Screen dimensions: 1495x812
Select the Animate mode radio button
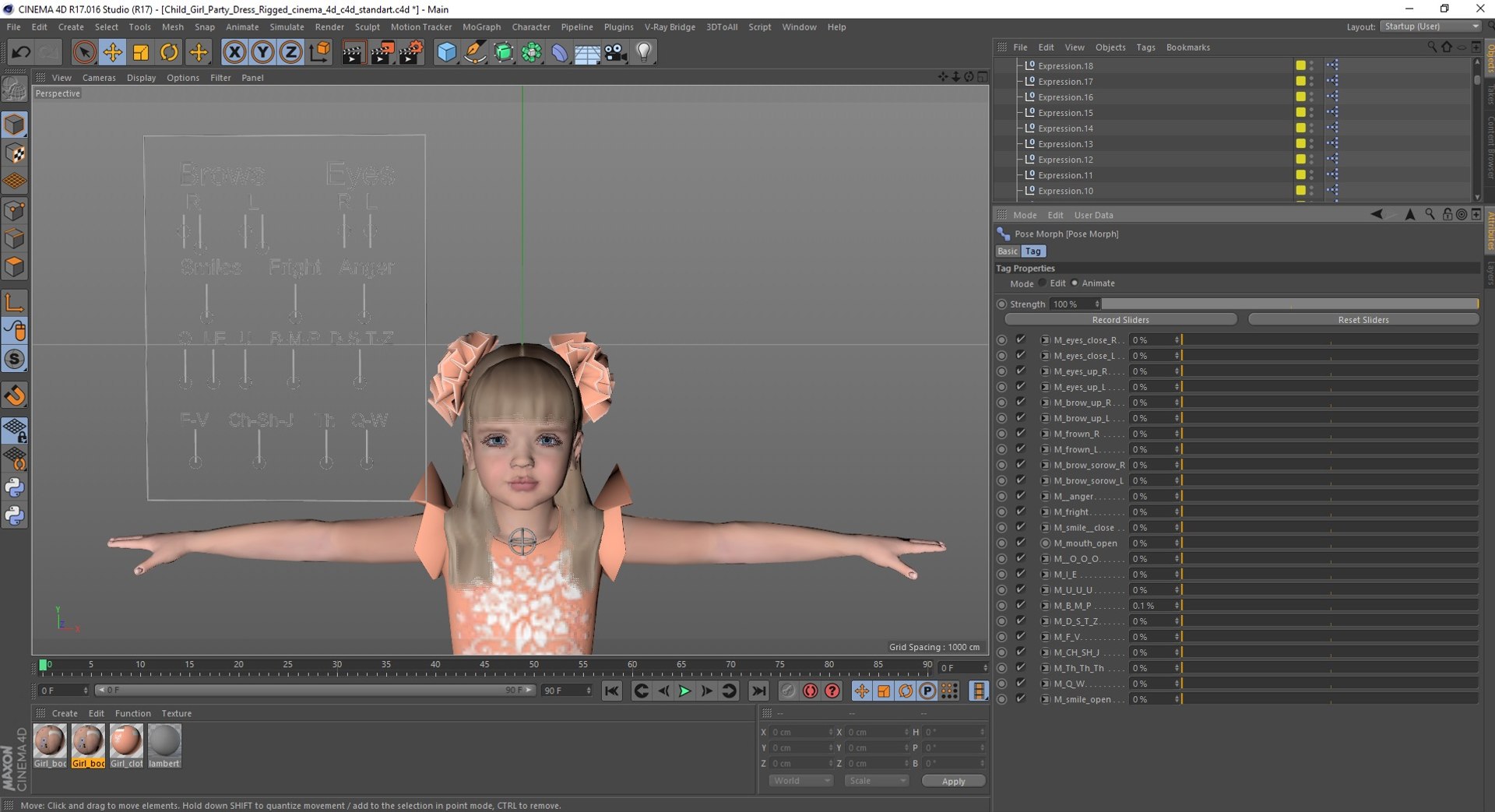1075,283
